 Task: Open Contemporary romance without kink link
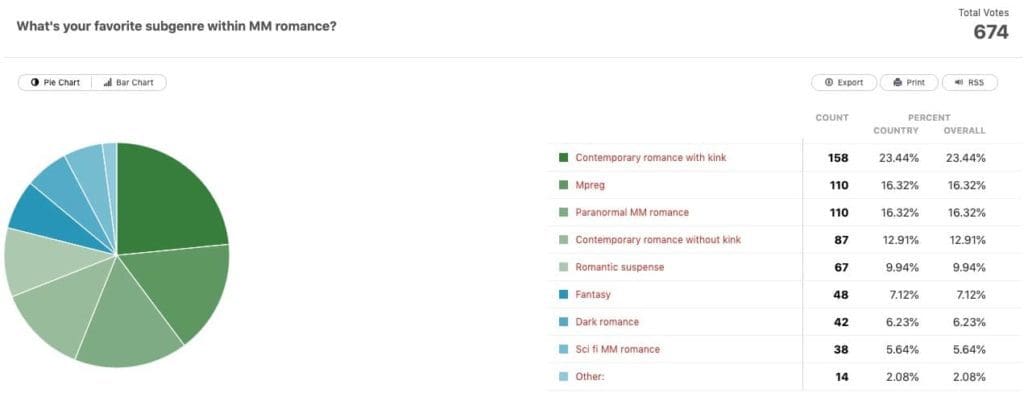[658, 240]
